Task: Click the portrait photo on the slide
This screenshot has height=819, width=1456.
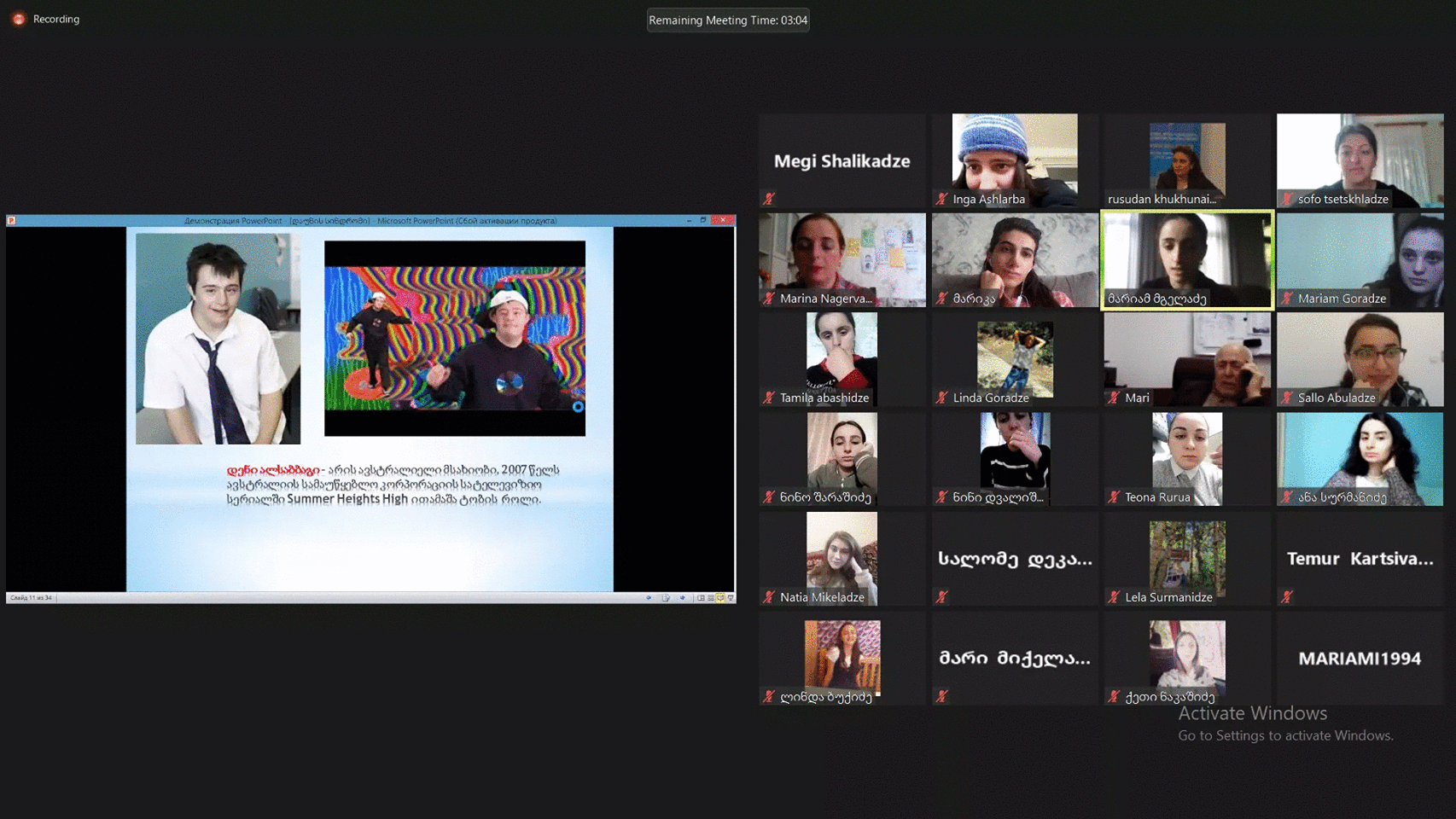Action: (x=218, y=339)
